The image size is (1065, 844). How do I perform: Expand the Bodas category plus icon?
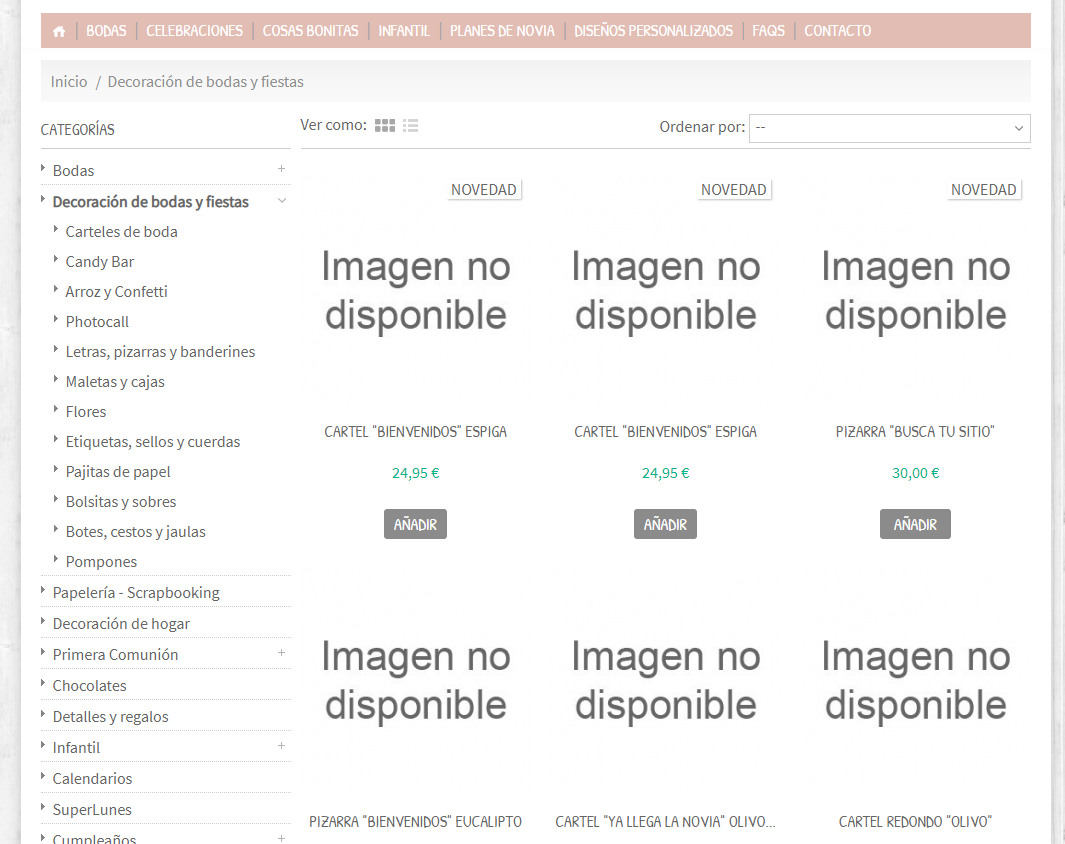(281, 168)
